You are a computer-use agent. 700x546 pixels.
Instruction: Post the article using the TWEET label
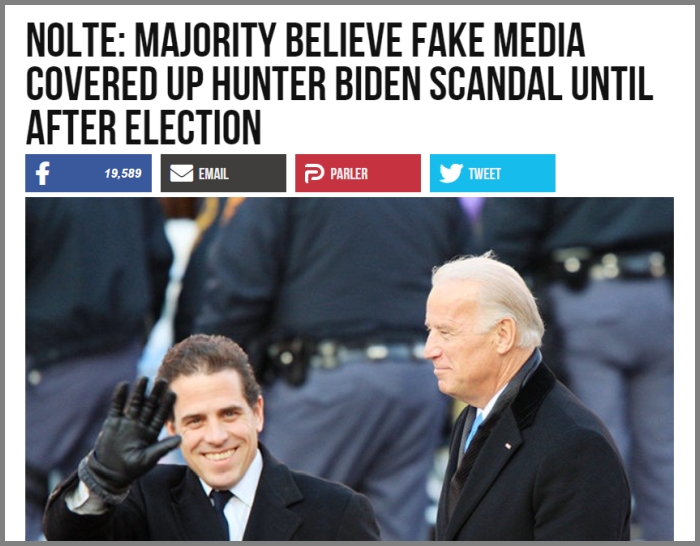[x=484, y=174]
